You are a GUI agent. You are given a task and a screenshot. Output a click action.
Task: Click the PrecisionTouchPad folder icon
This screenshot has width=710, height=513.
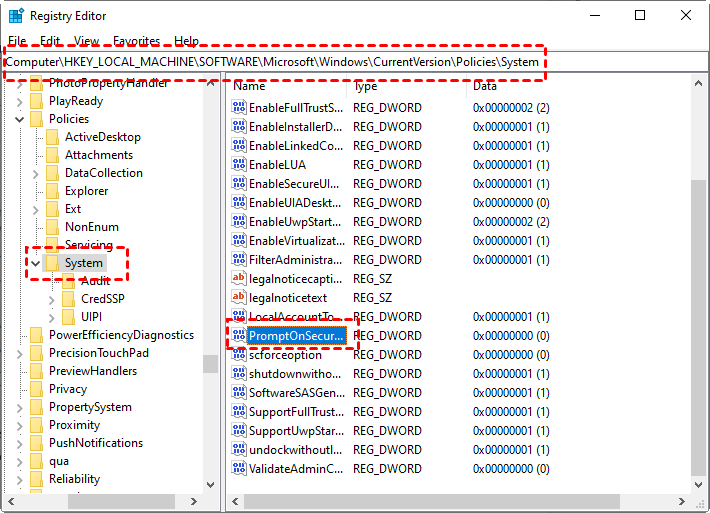(36, 353)
